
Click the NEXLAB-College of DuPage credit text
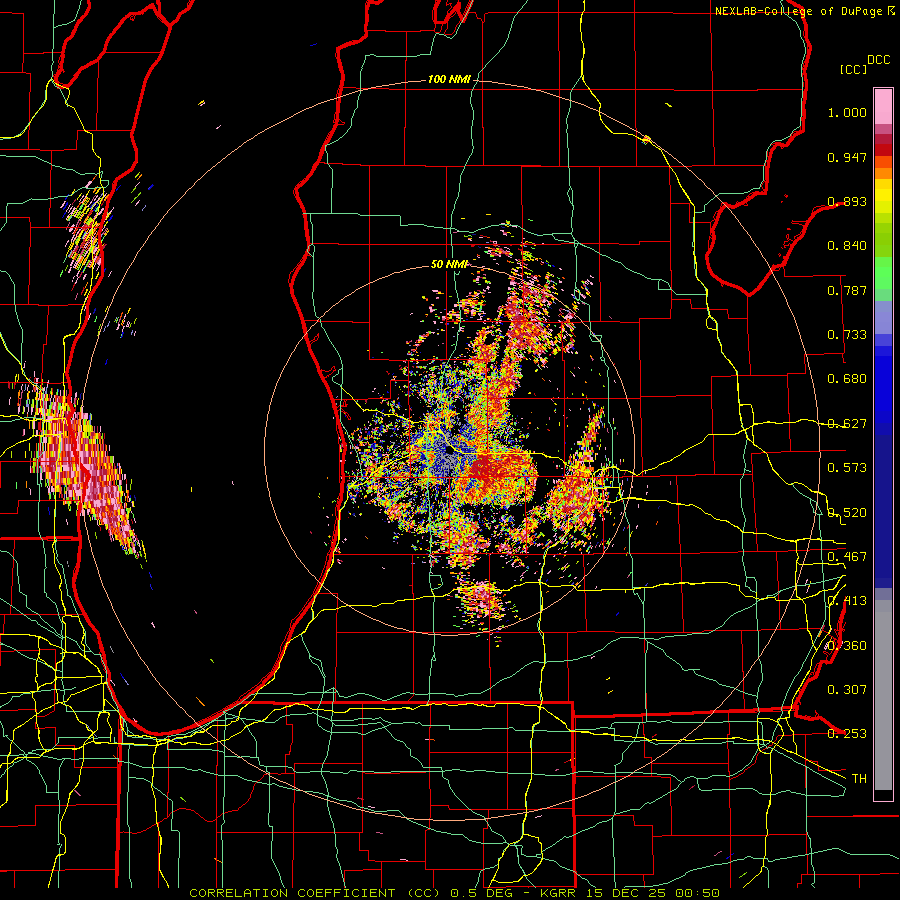[x=798, y=11]
